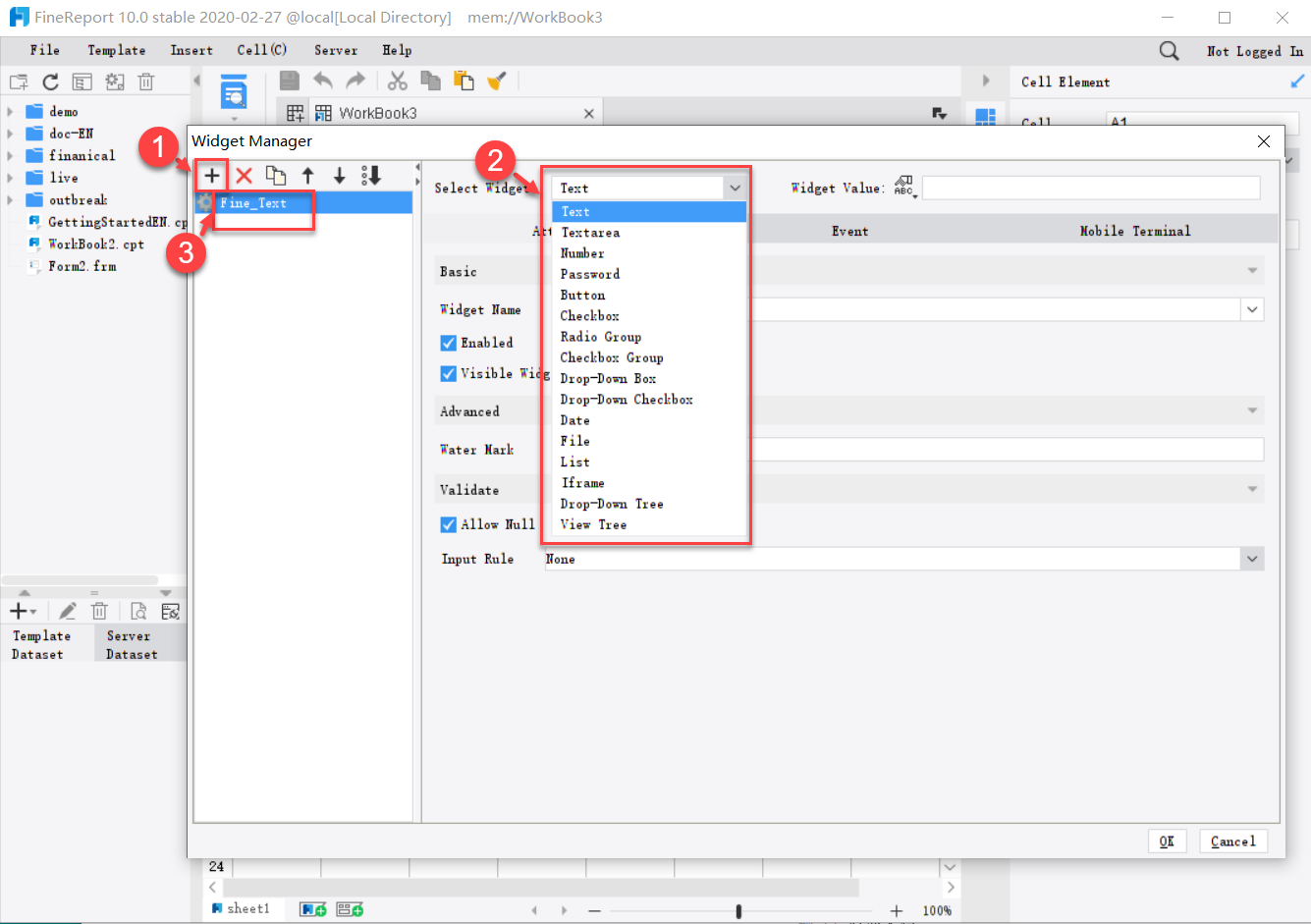This screenshot has width=1311, height=924.
Task: Switch to the Server Dataset tab
Action: click(129, 643)
